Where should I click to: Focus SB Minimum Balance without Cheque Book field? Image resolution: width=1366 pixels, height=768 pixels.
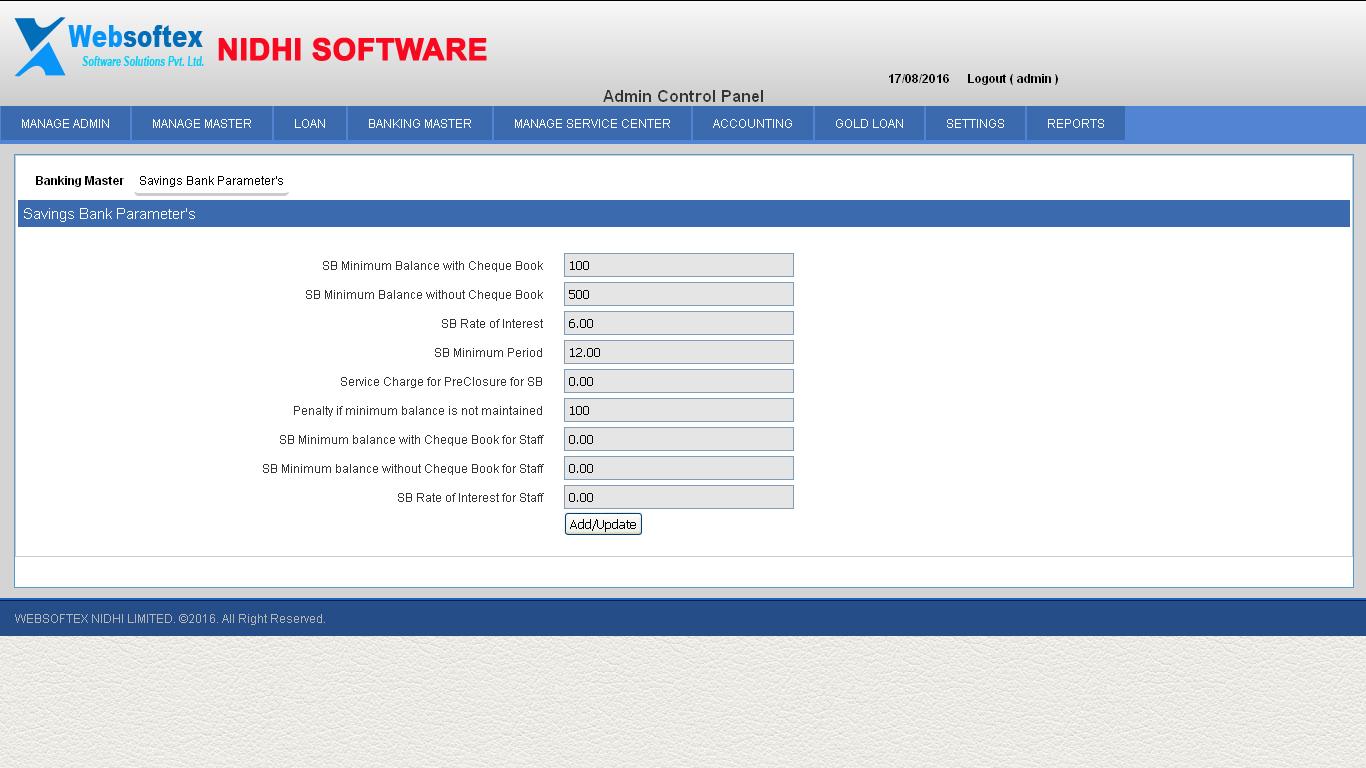(679, 294)
